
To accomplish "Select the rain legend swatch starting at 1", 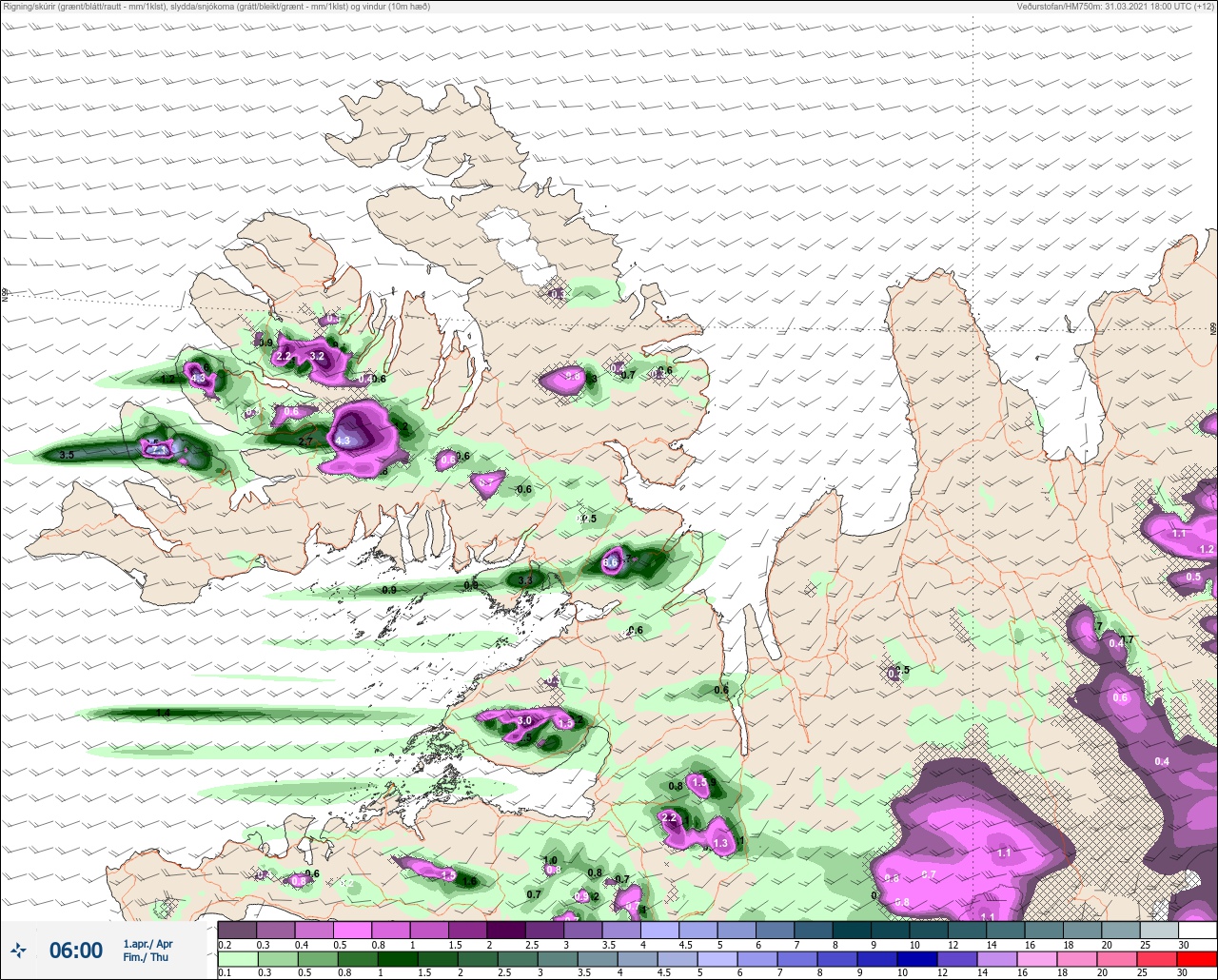I will pyautogui.click(x=400, y=958).
